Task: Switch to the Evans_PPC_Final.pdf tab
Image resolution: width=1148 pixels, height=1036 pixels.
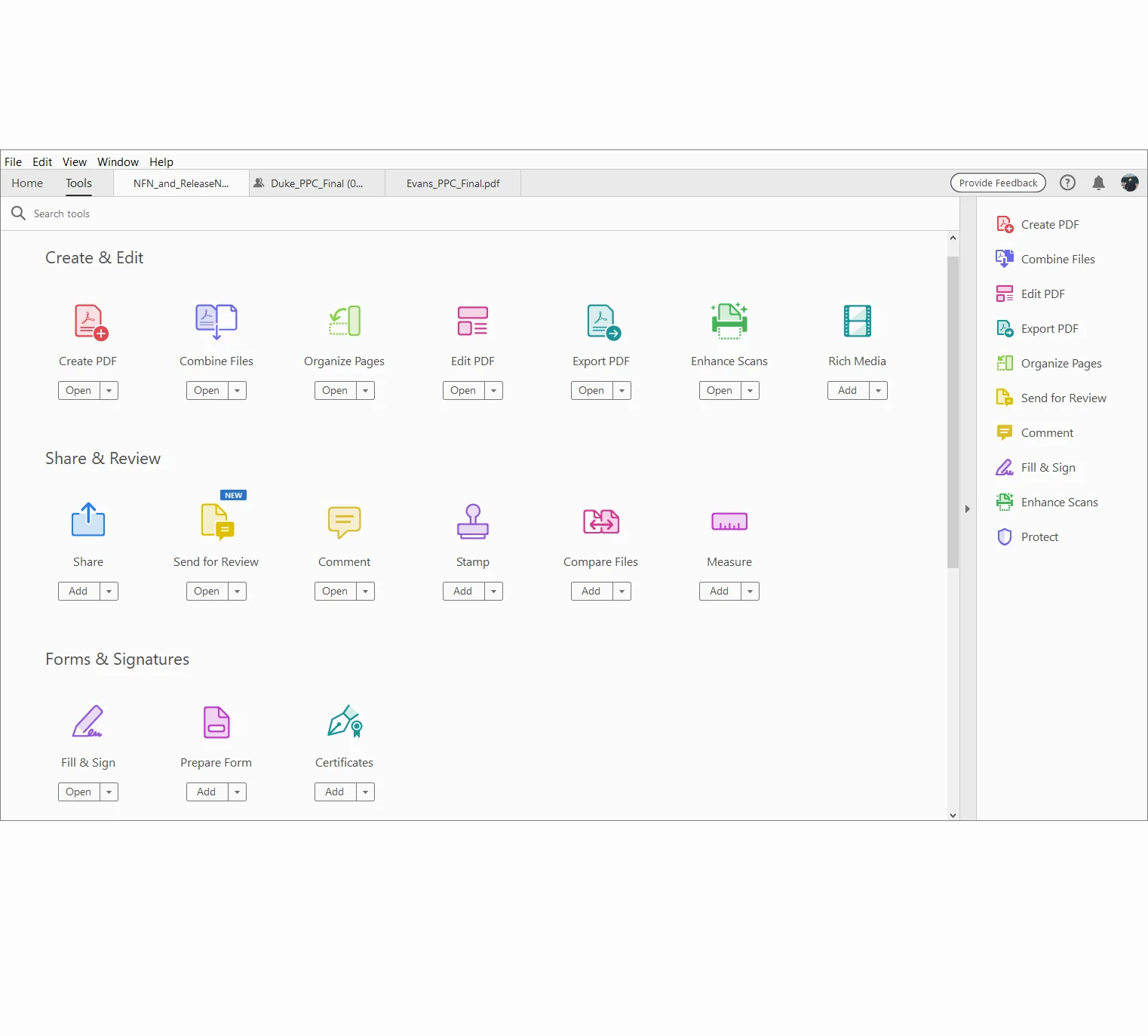Action: click(x=453, y=183)
